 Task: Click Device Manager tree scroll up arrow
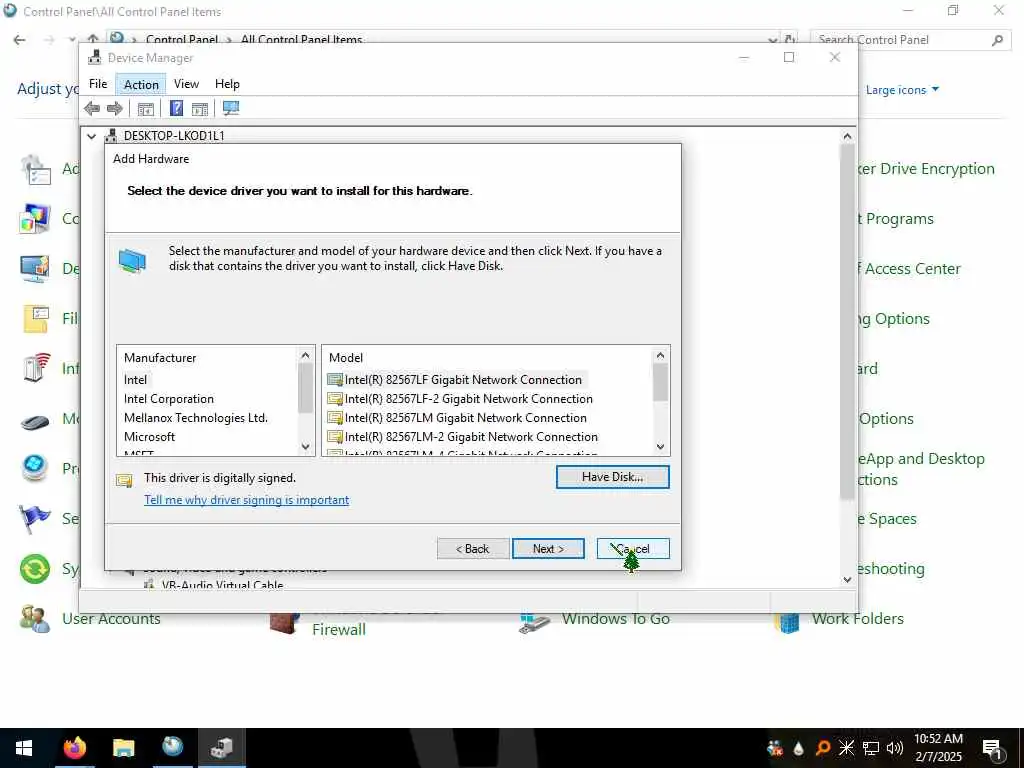(x=847, y=136)
